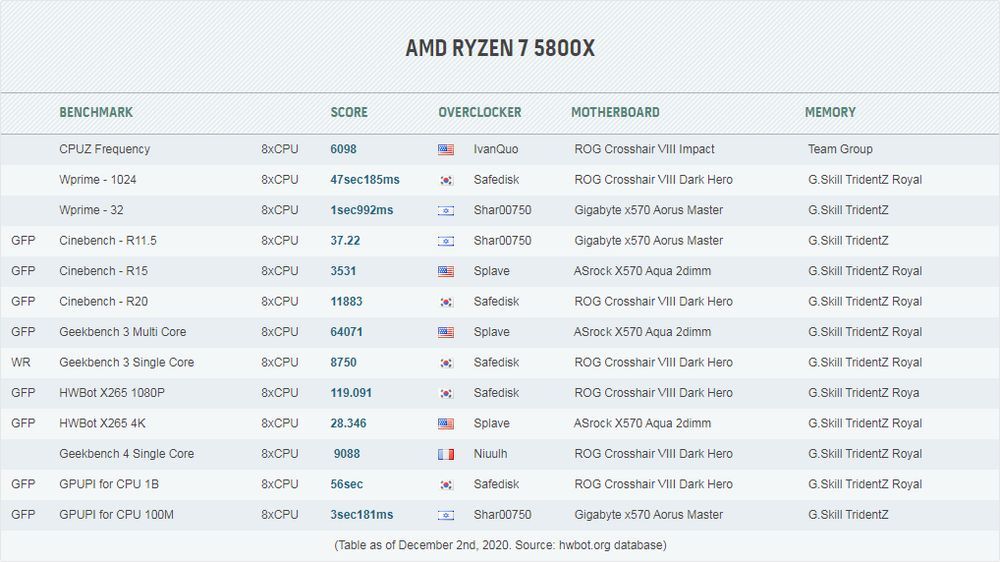Select the HWBot X265 1080P name
This screenshot has height=562, width=1000.
coord(112,393)
